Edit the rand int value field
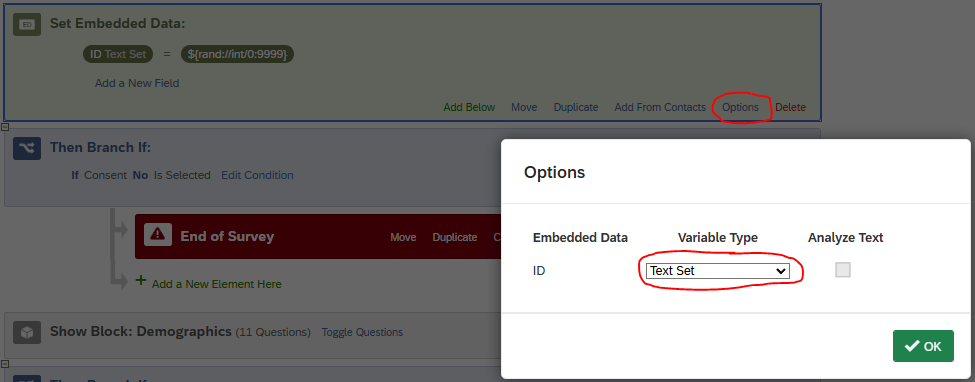Image resolution: width=975 pixels, height=382 pixels. (238, 54)
